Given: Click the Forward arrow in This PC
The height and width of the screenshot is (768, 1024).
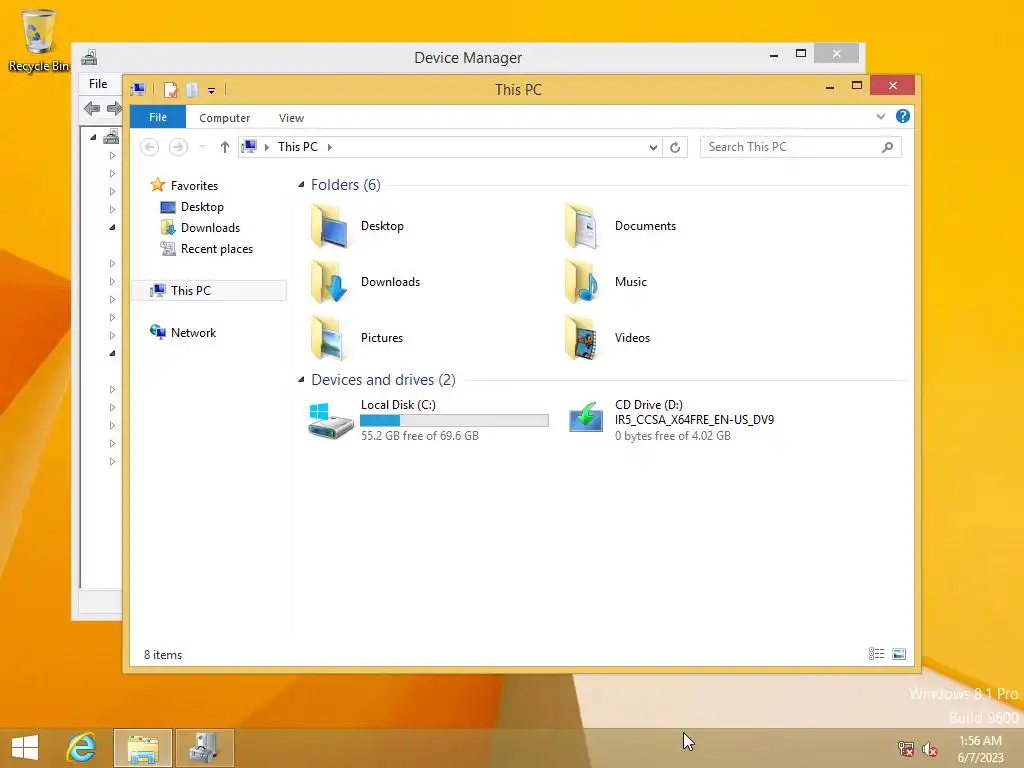Looking at the screenshot, I should coord(178,147).
